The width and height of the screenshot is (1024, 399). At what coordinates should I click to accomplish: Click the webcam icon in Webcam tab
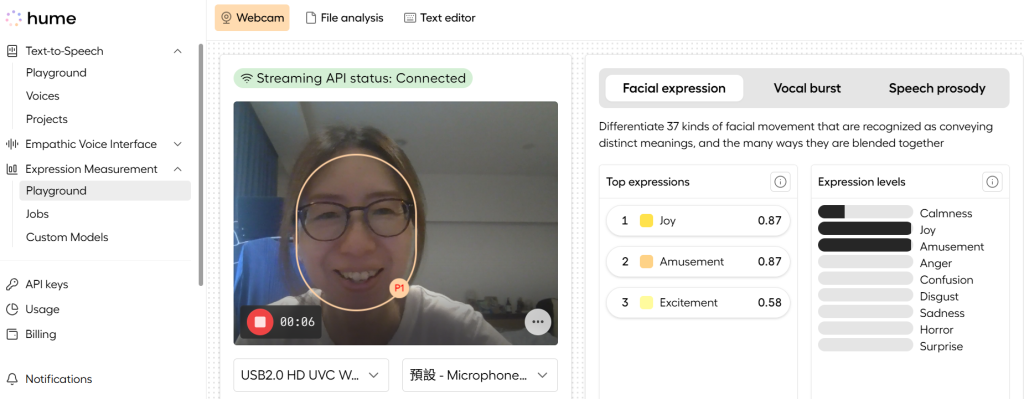pos(227,18)
